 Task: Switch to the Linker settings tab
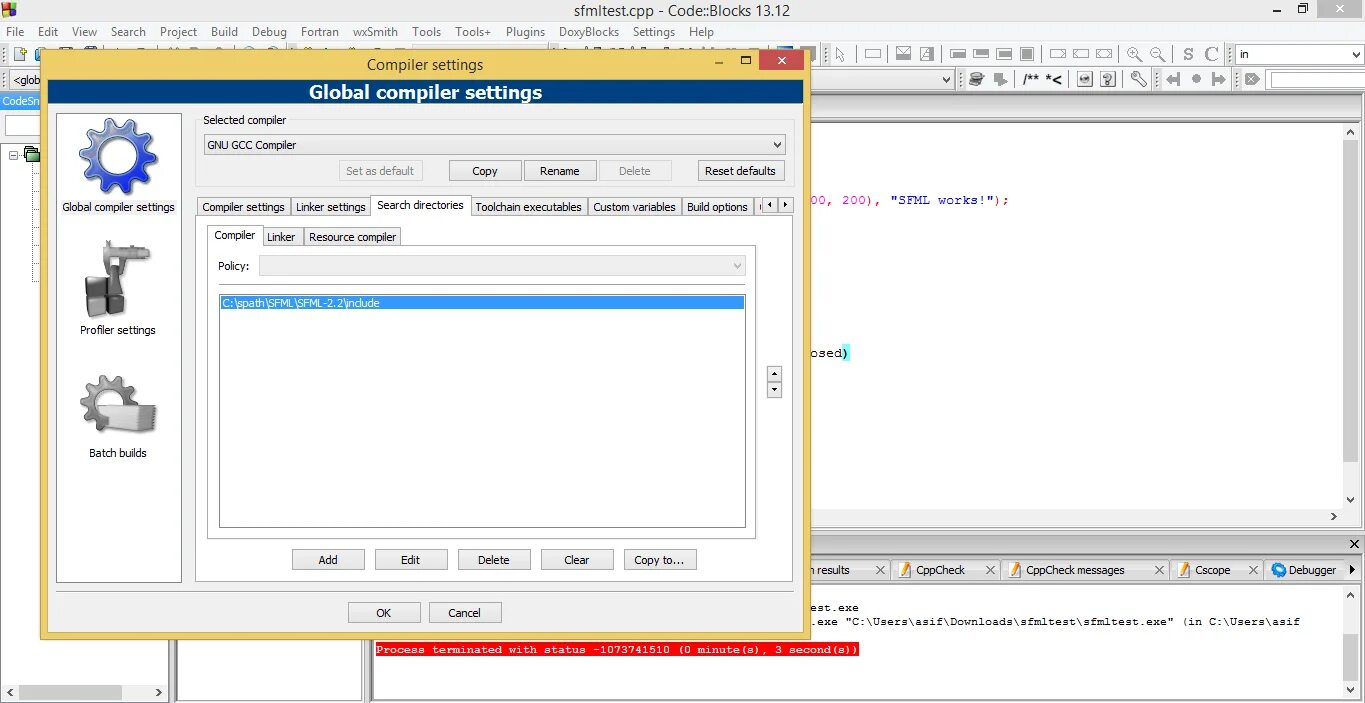(330, 207)
